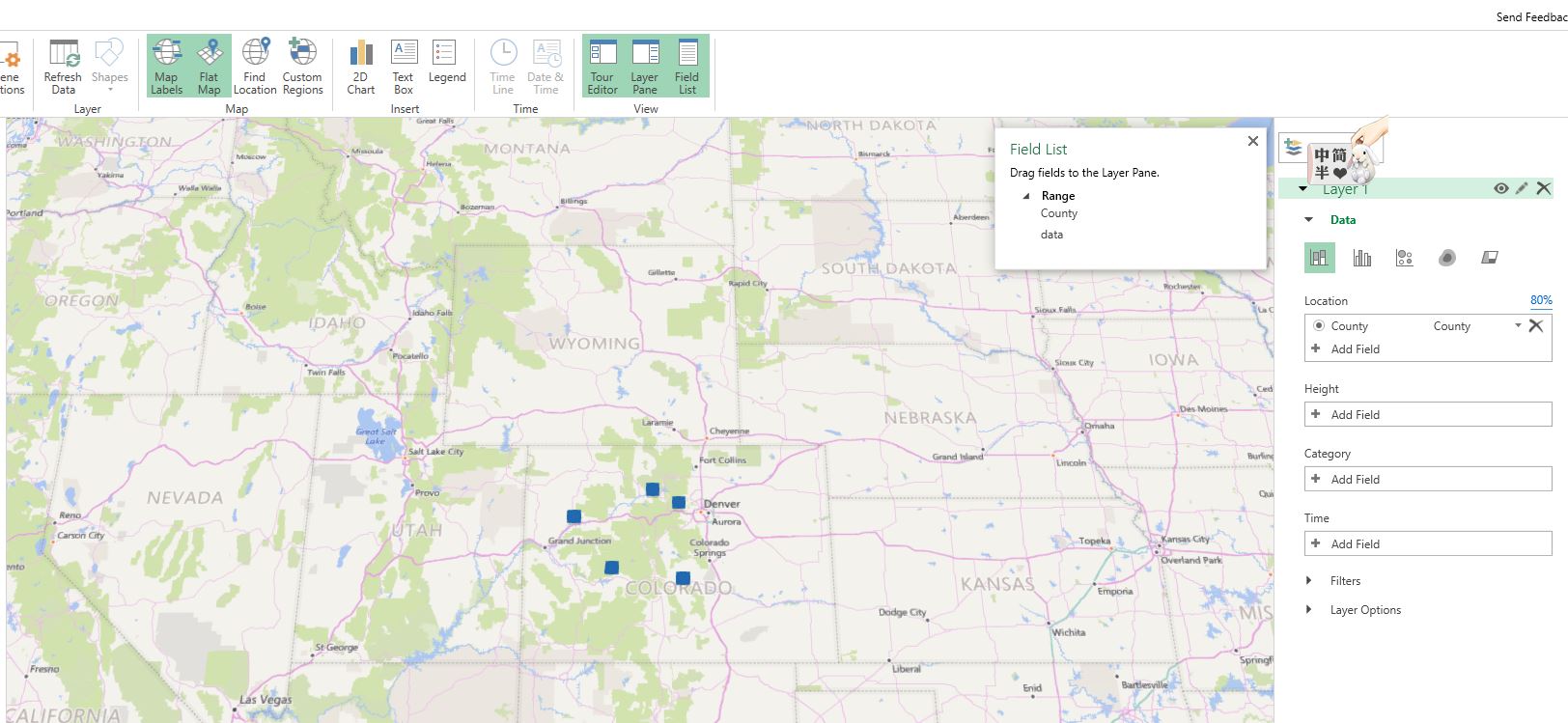1568x723 pixels.
Task: Collapse the Data section
Action: (1309, 220)
